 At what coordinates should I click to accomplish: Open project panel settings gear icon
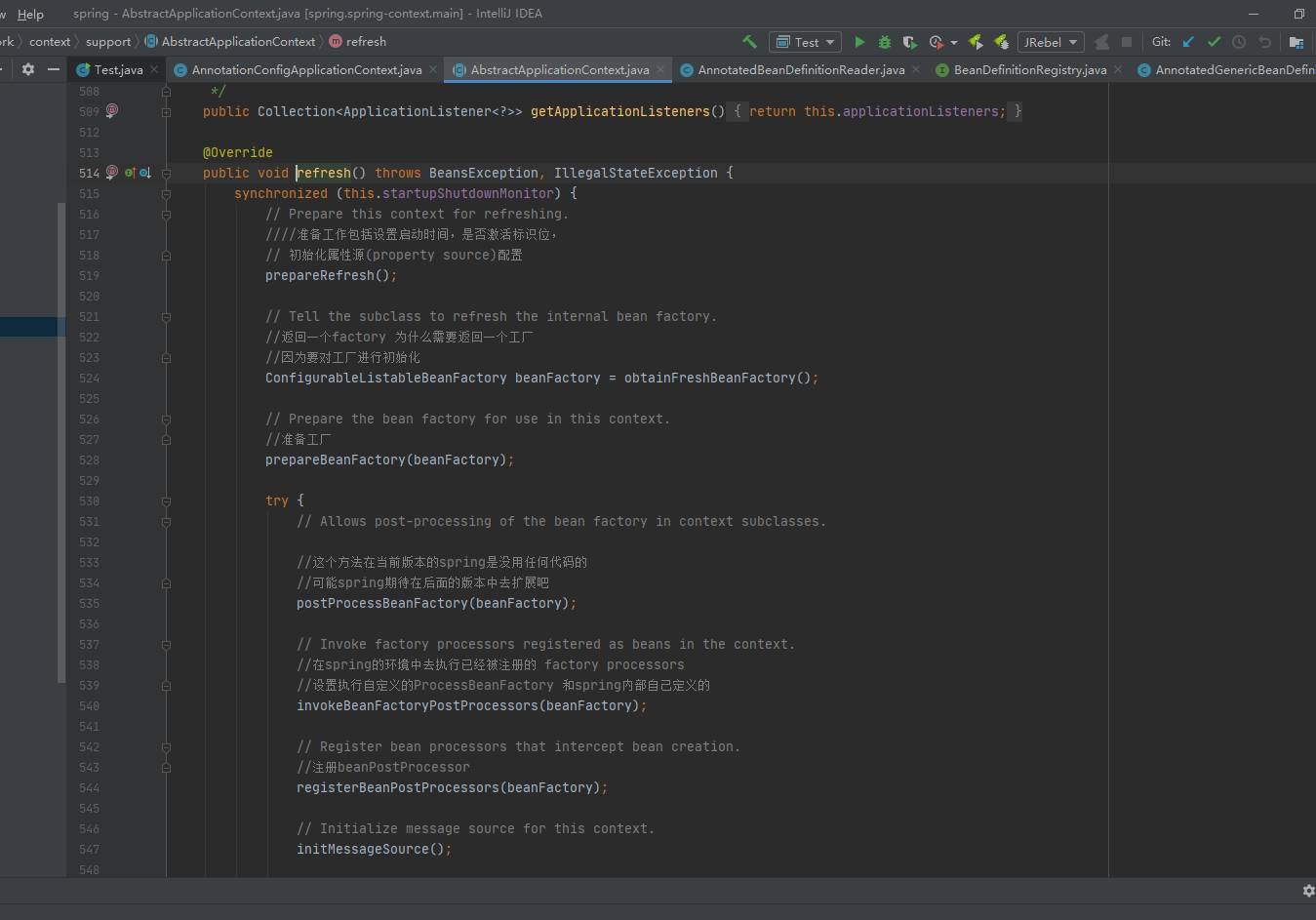tap(28, 69)
